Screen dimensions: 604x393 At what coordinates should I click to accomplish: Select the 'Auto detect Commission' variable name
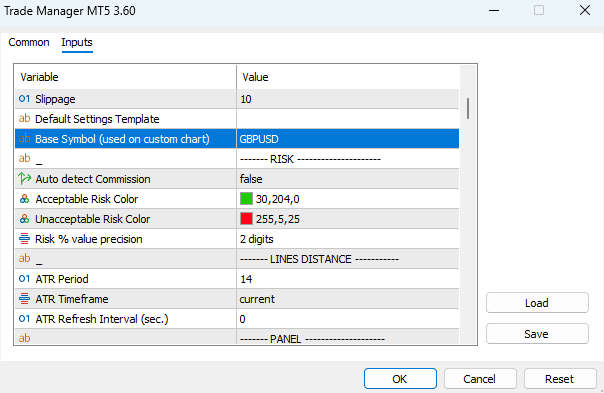[x=93, y=179]
